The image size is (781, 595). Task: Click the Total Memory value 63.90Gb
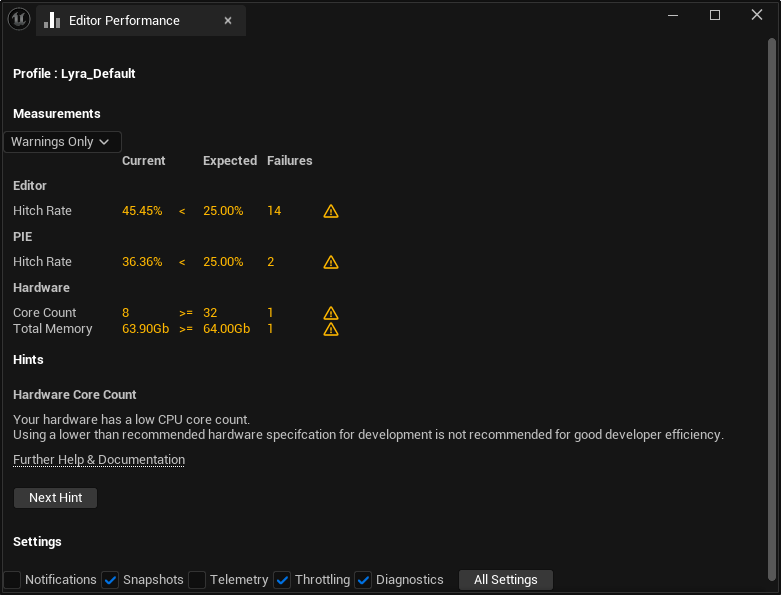pyautogui.click(x=145, y=329)
